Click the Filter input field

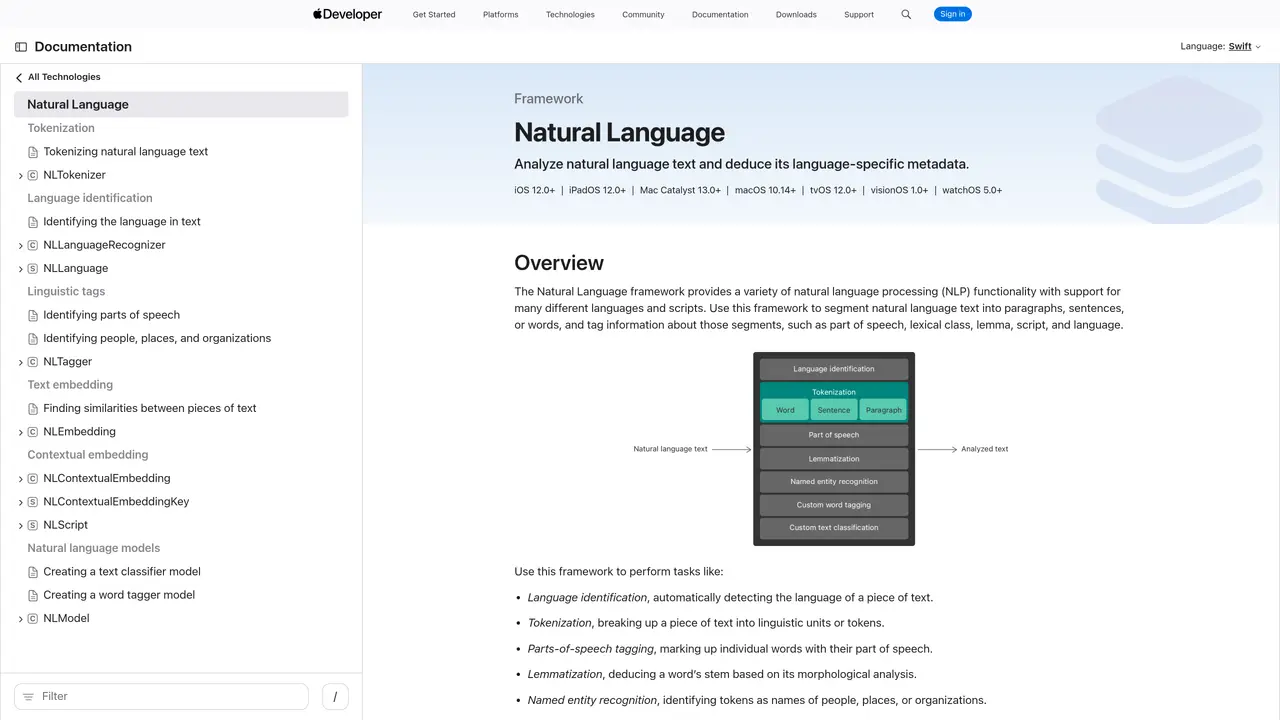[x=161, y=697]
